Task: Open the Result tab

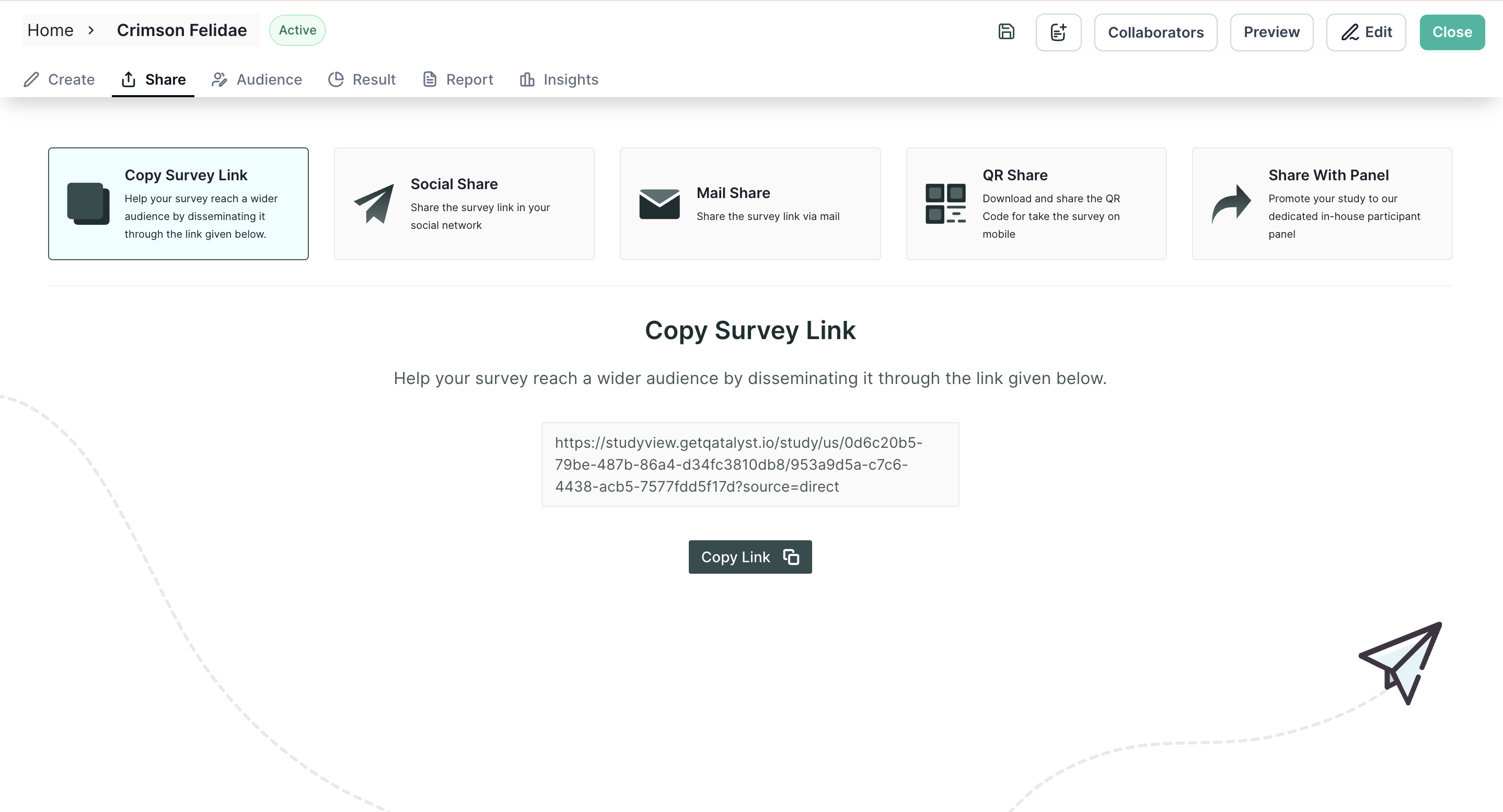Action: click(362, 79)
